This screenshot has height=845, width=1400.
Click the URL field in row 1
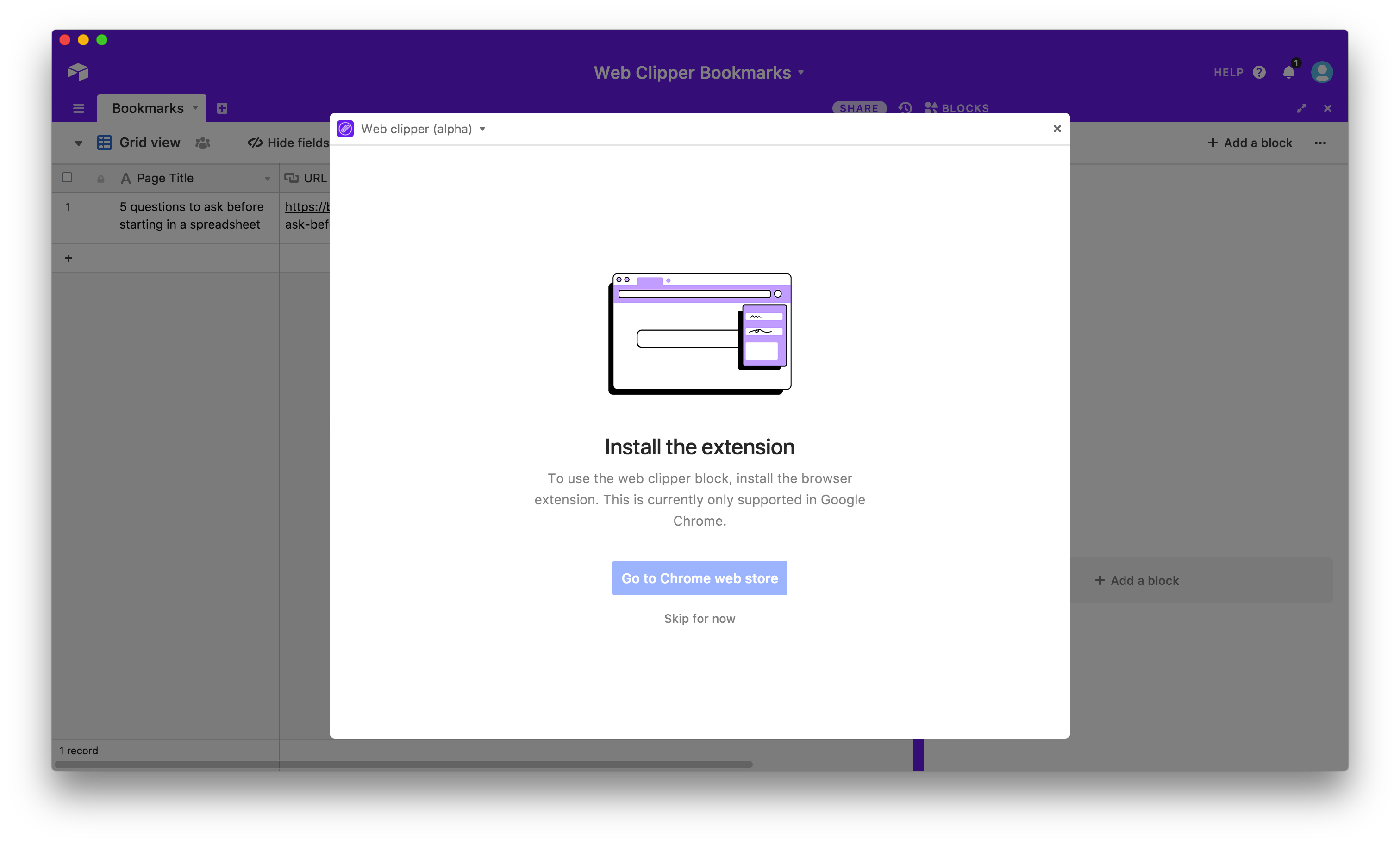click(x=308, y=214)
